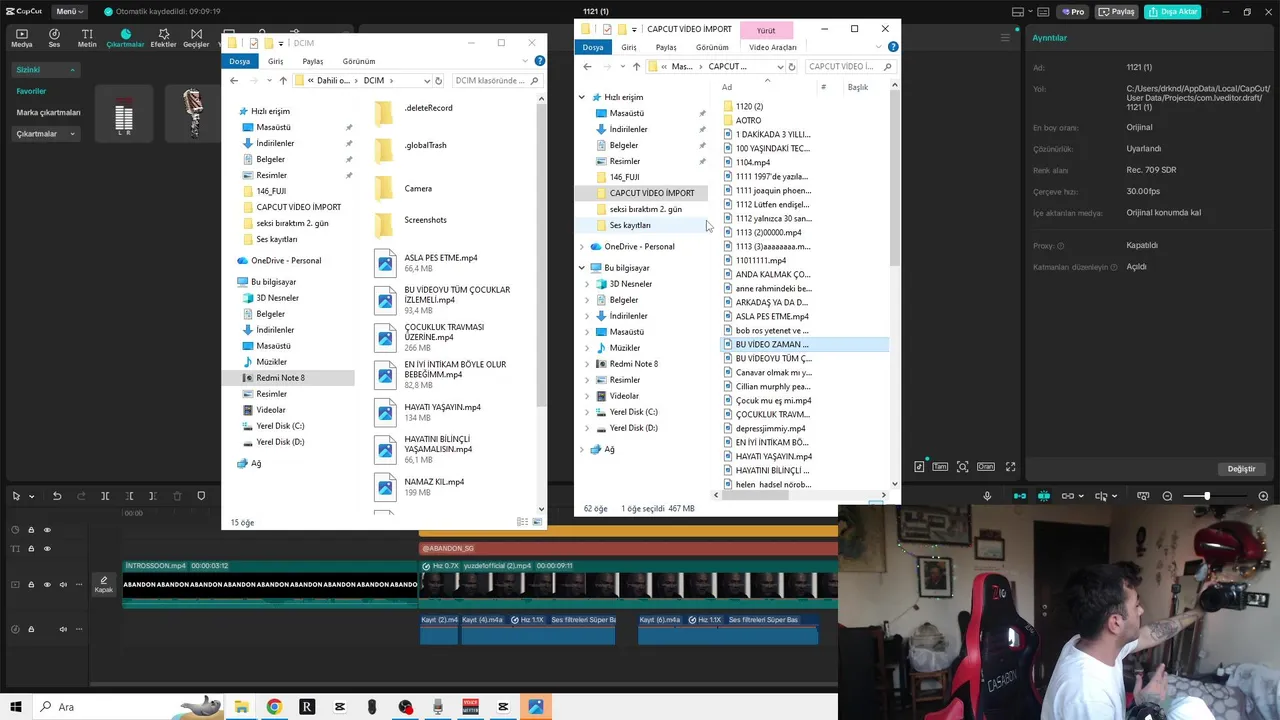
Task: Click the Pro upgrade button
Action: point(1073,11)
